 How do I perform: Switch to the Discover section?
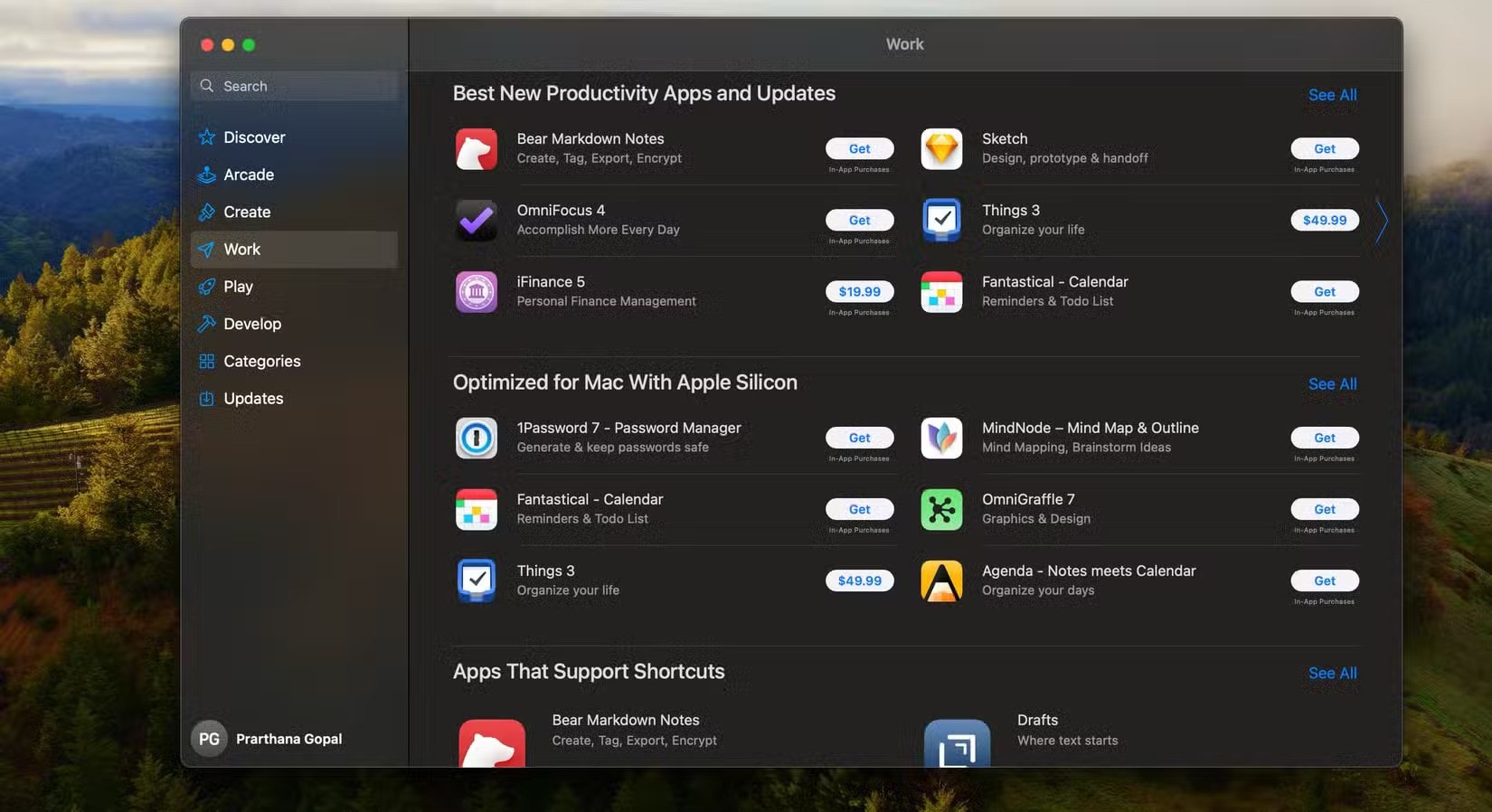254,137
